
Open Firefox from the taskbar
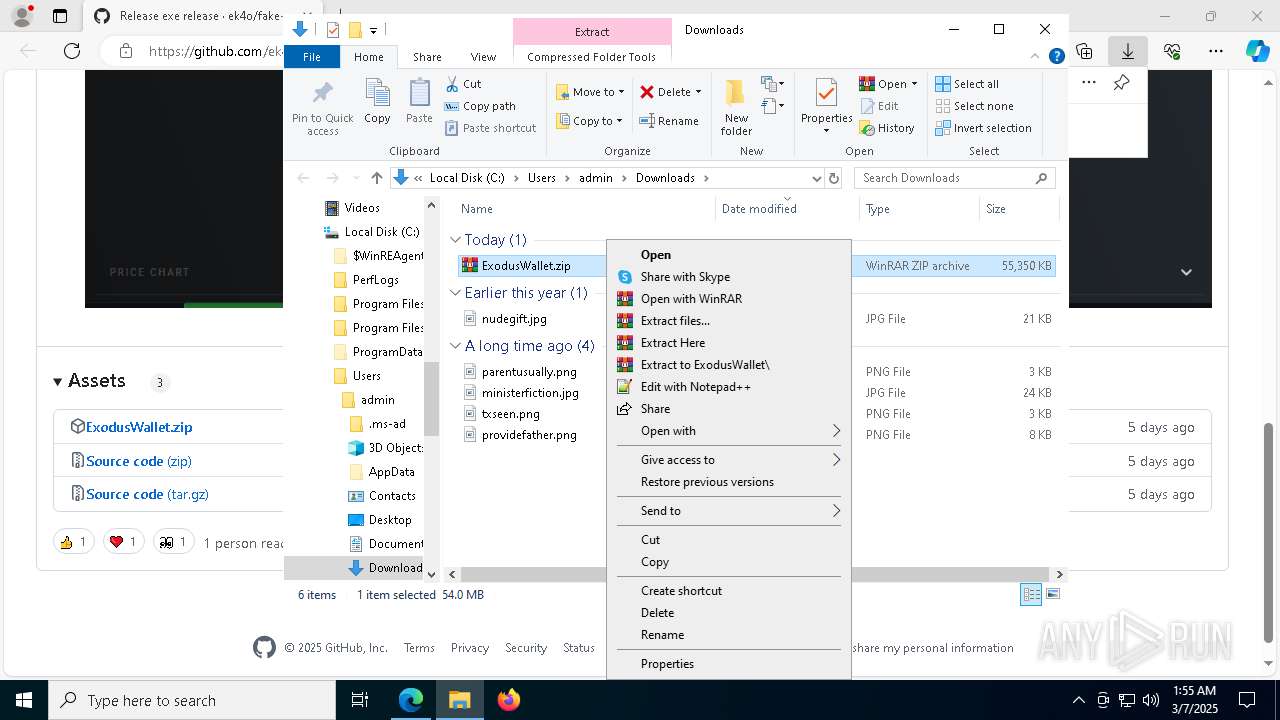[x=509, y=700]
